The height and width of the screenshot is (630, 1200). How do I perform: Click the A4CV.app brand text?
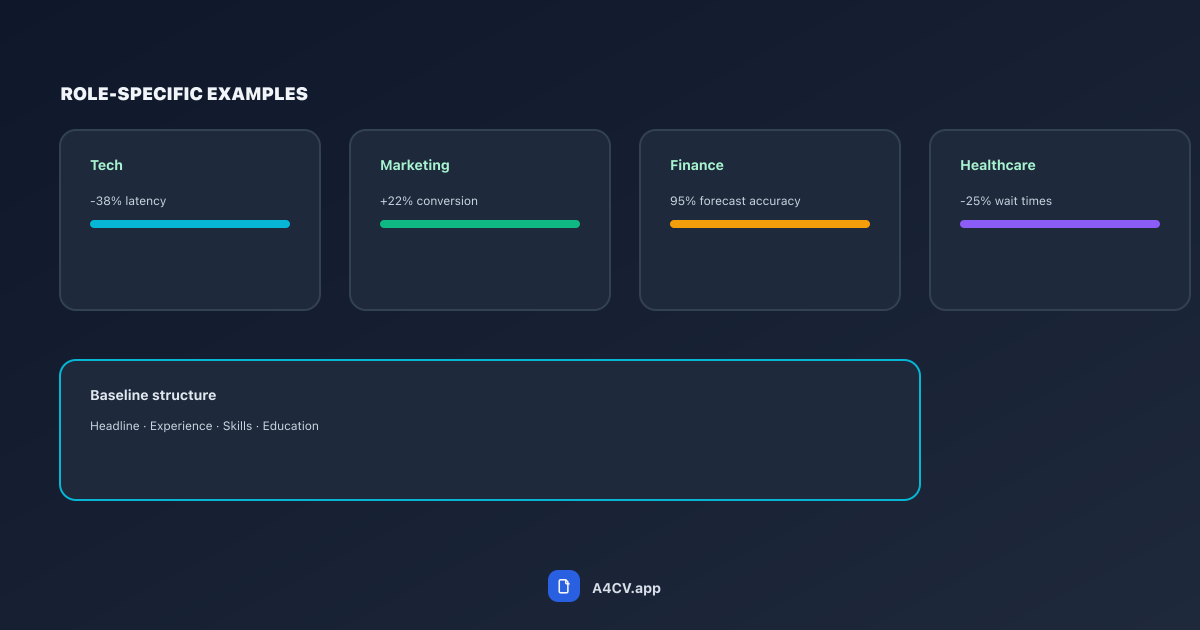(626, 588)
